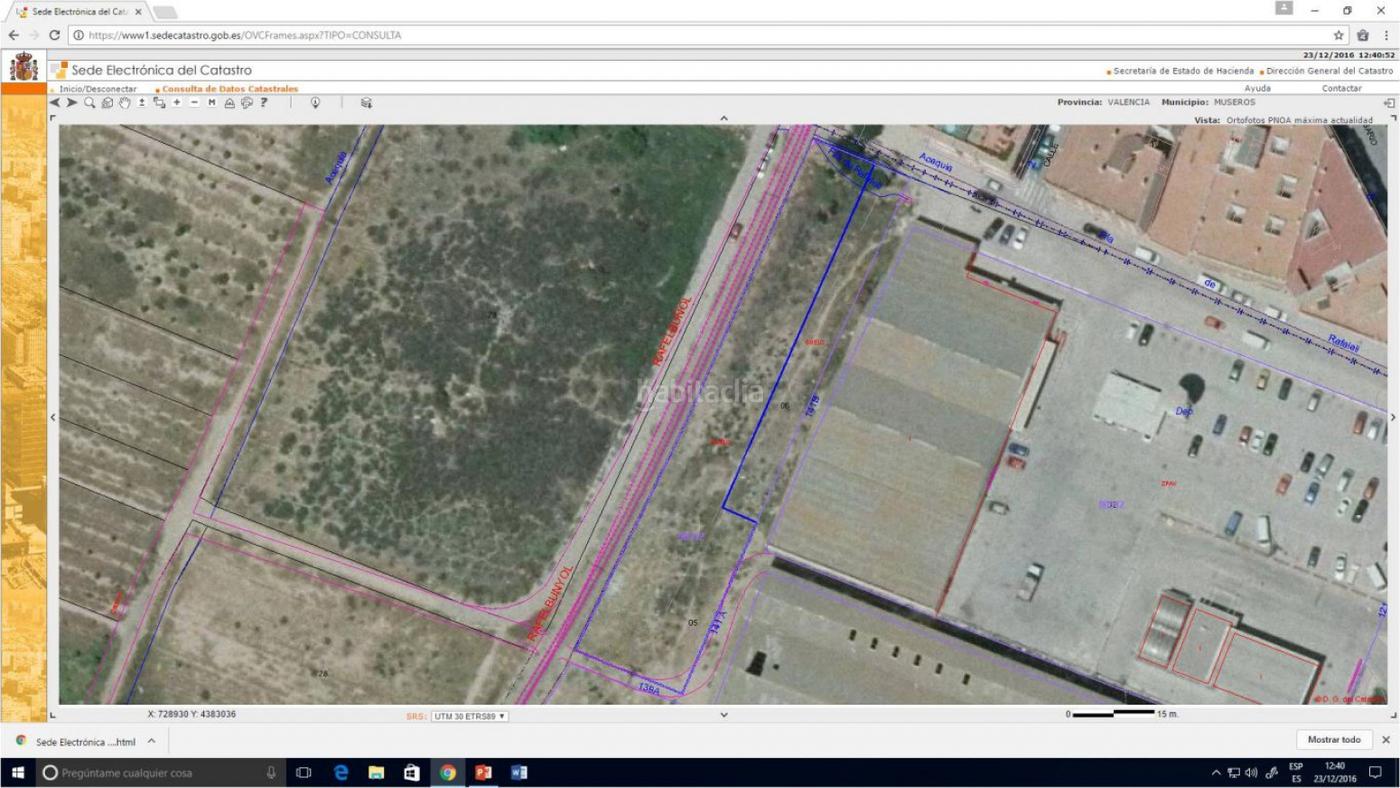
Task: Select the M measure tool
Action: point(212,103)
